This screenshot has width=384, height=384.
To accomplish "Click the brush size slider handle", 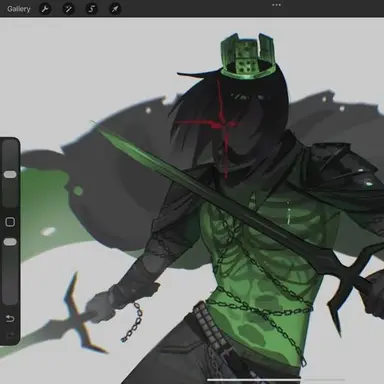I will (x=10, y=174).
